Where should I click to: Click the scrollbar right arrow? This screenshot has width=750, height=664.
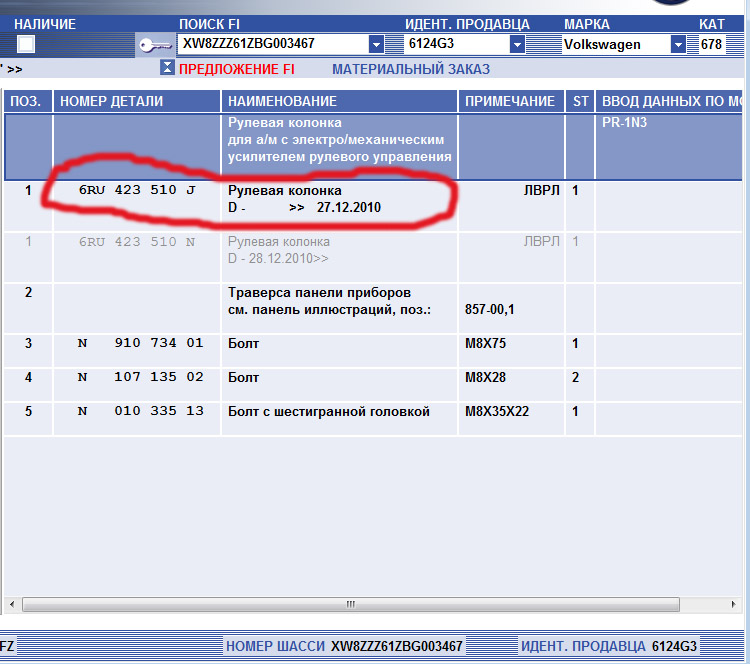click(x=737, y=605)
